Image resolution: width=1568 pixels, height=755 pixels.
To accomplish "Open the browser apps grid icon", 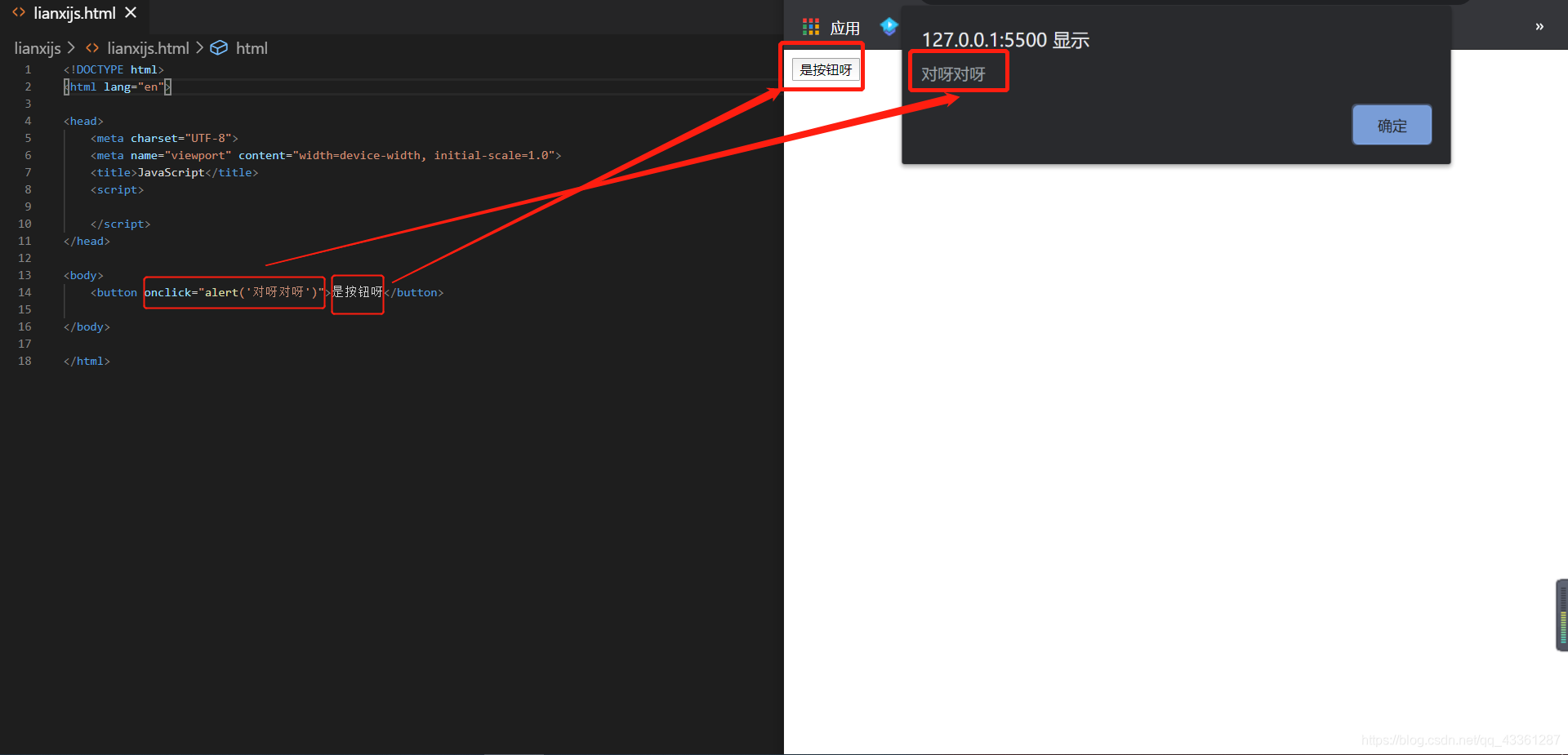I will point(810,28).
